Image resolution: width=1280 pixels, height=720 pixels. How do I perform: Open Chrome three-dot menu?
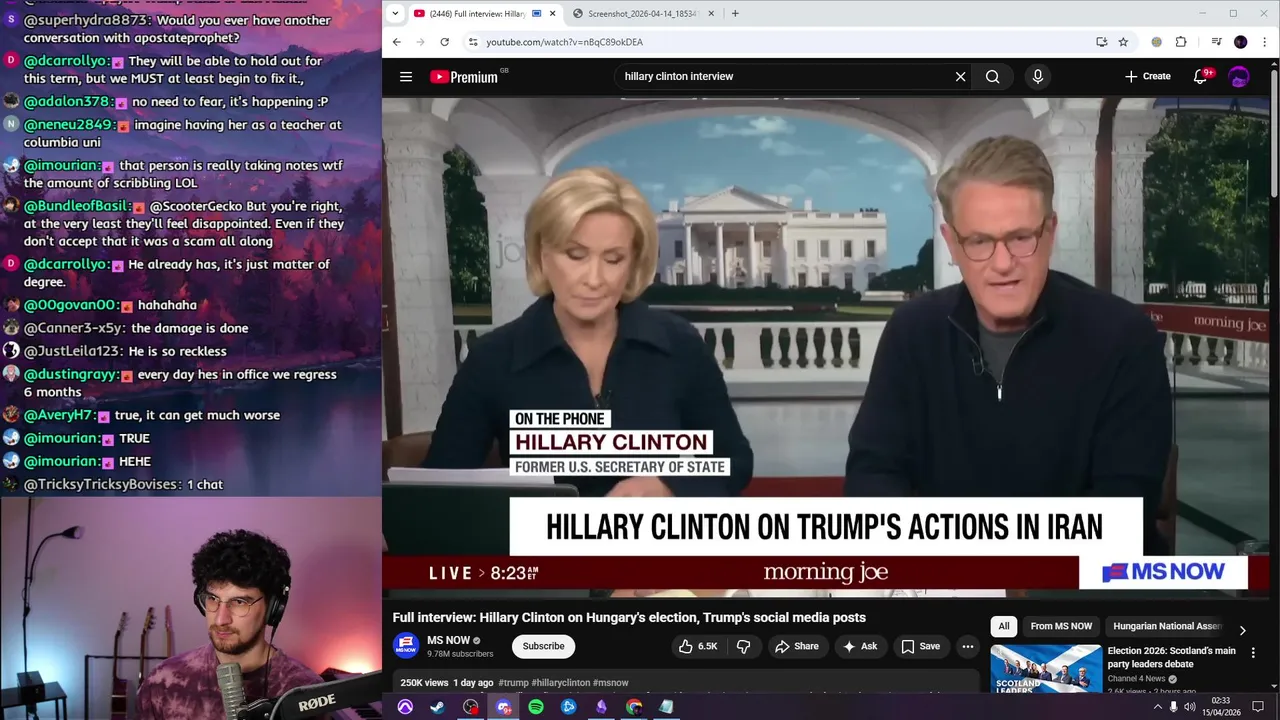[x=1265, y=42]
